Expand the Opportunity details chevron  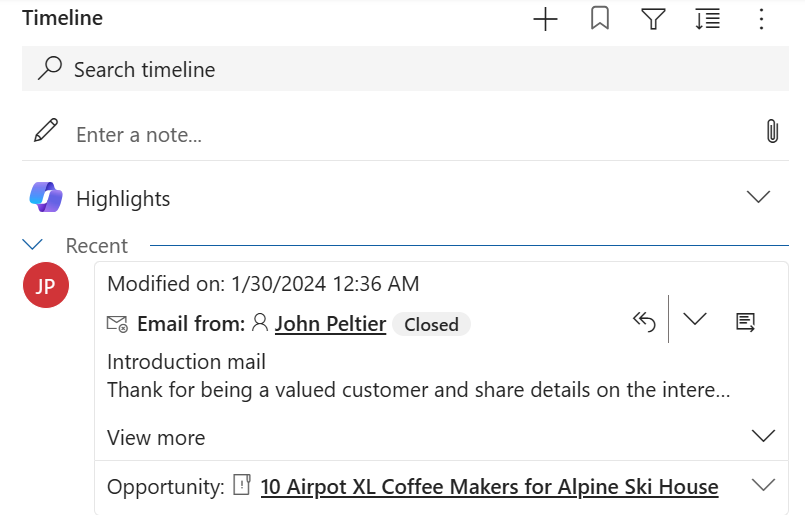763,485
